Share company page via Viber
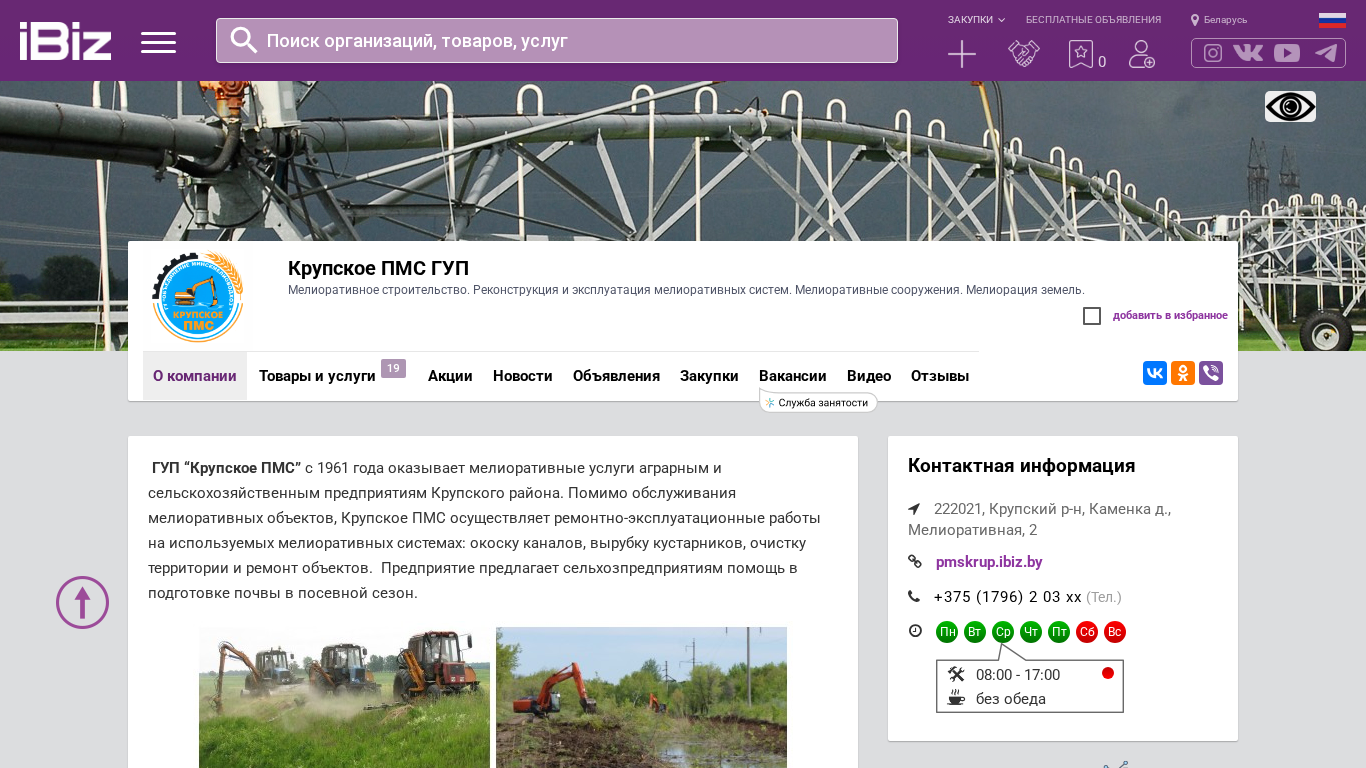The height and width of the screenshot is (768, 1366). [1211, 373]
